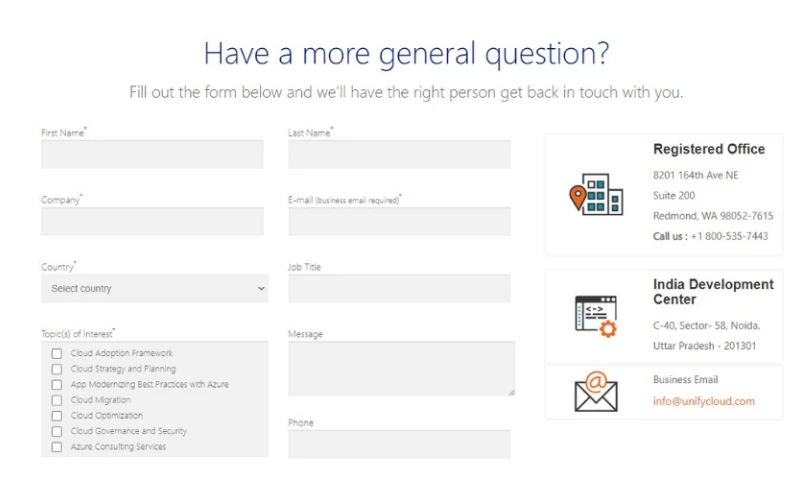
Task: Click the Business Email envelope icon
Action: 595,392
